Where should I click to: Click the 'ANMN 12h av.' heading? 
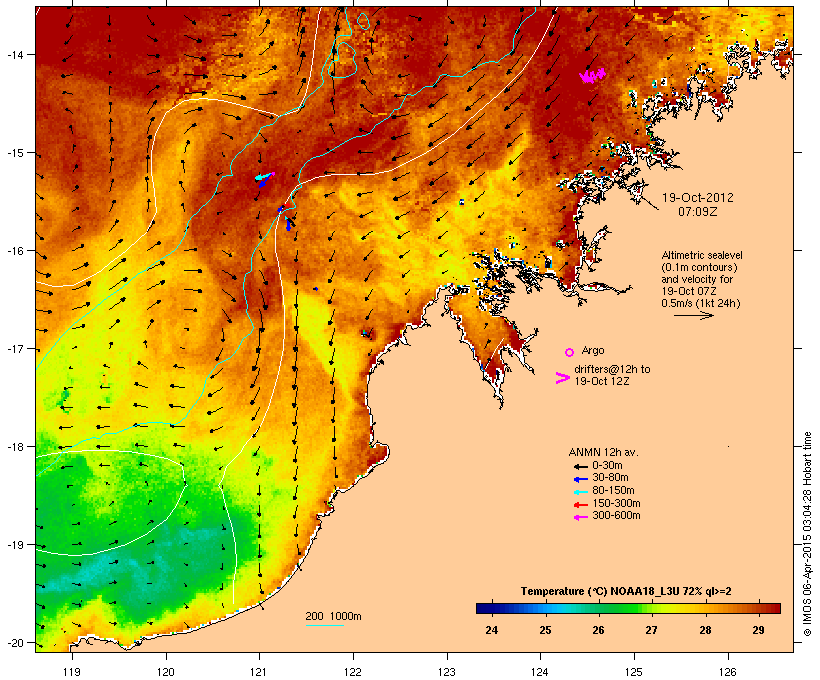603,452
